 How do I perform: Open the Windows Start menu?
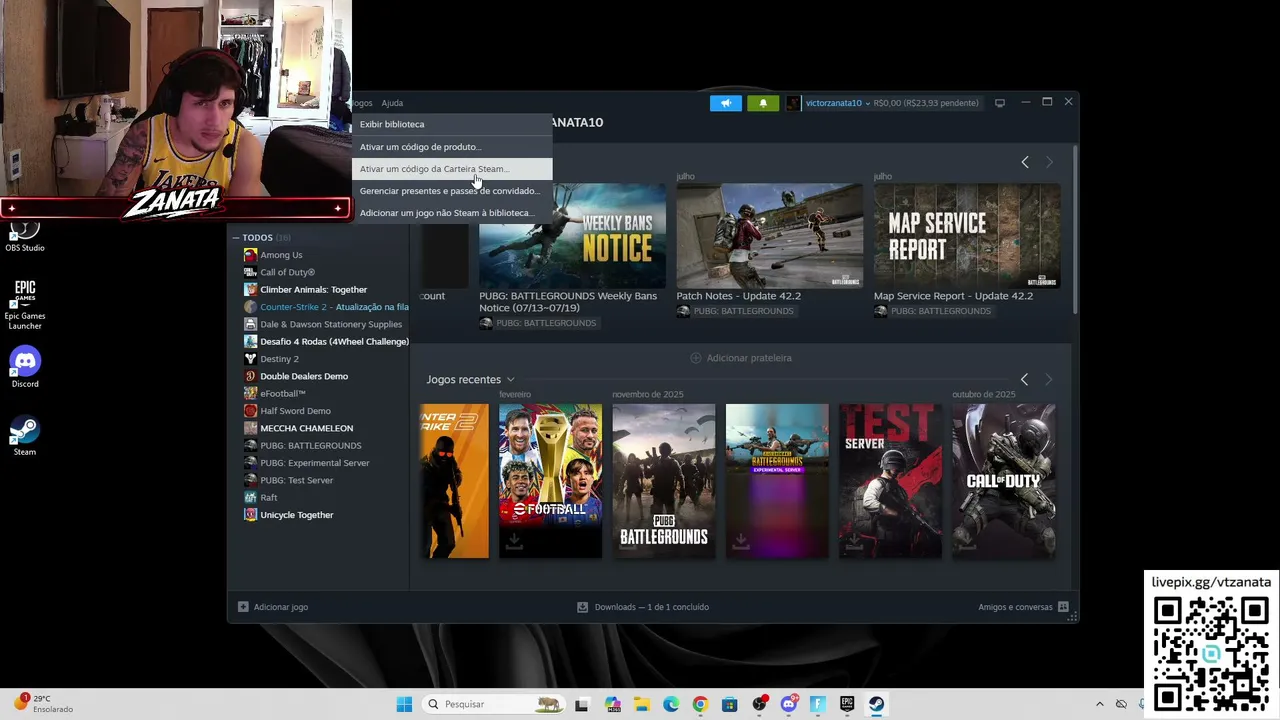[x=404, y=704]
